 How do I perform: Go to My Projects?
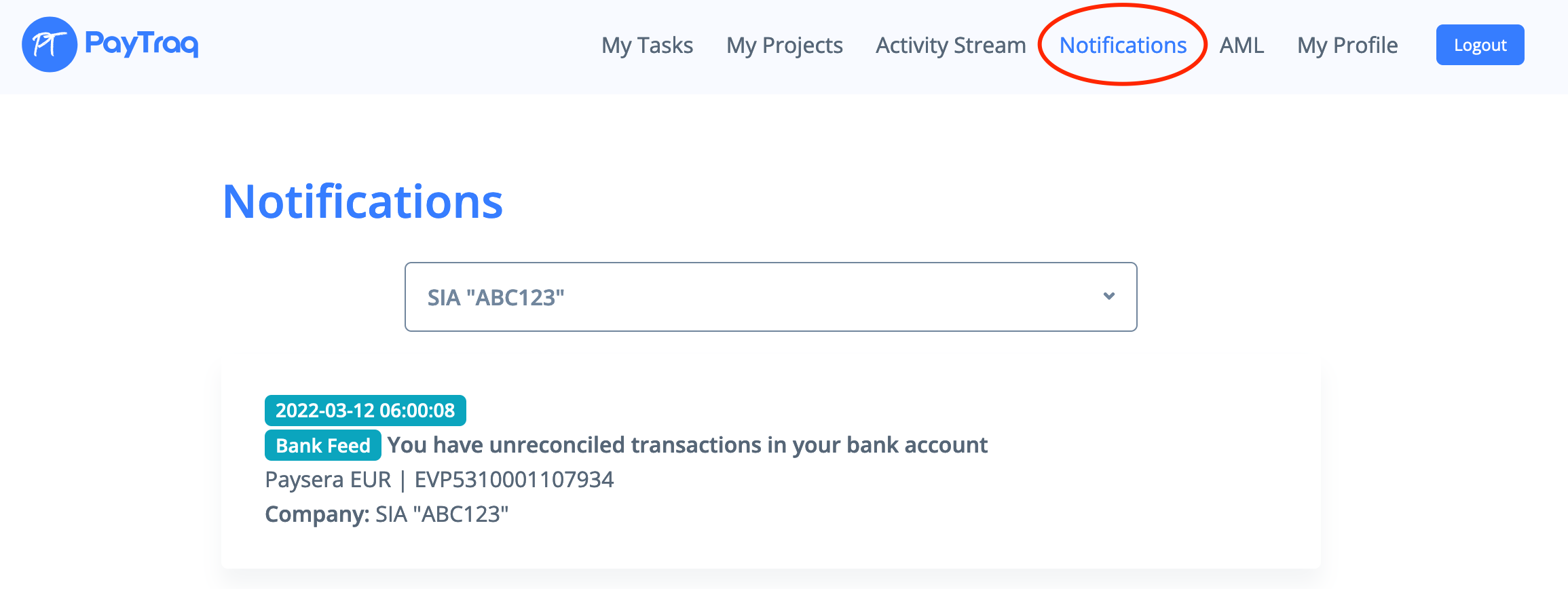tap(784, 45)
